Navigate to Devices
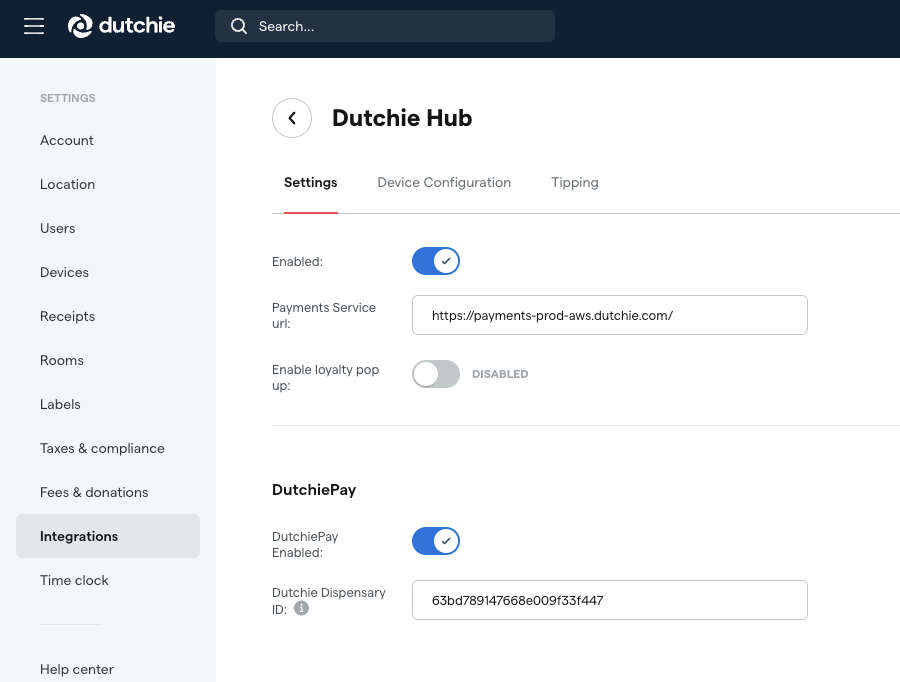This screenshot has height=682, width=900. point(64,273)
